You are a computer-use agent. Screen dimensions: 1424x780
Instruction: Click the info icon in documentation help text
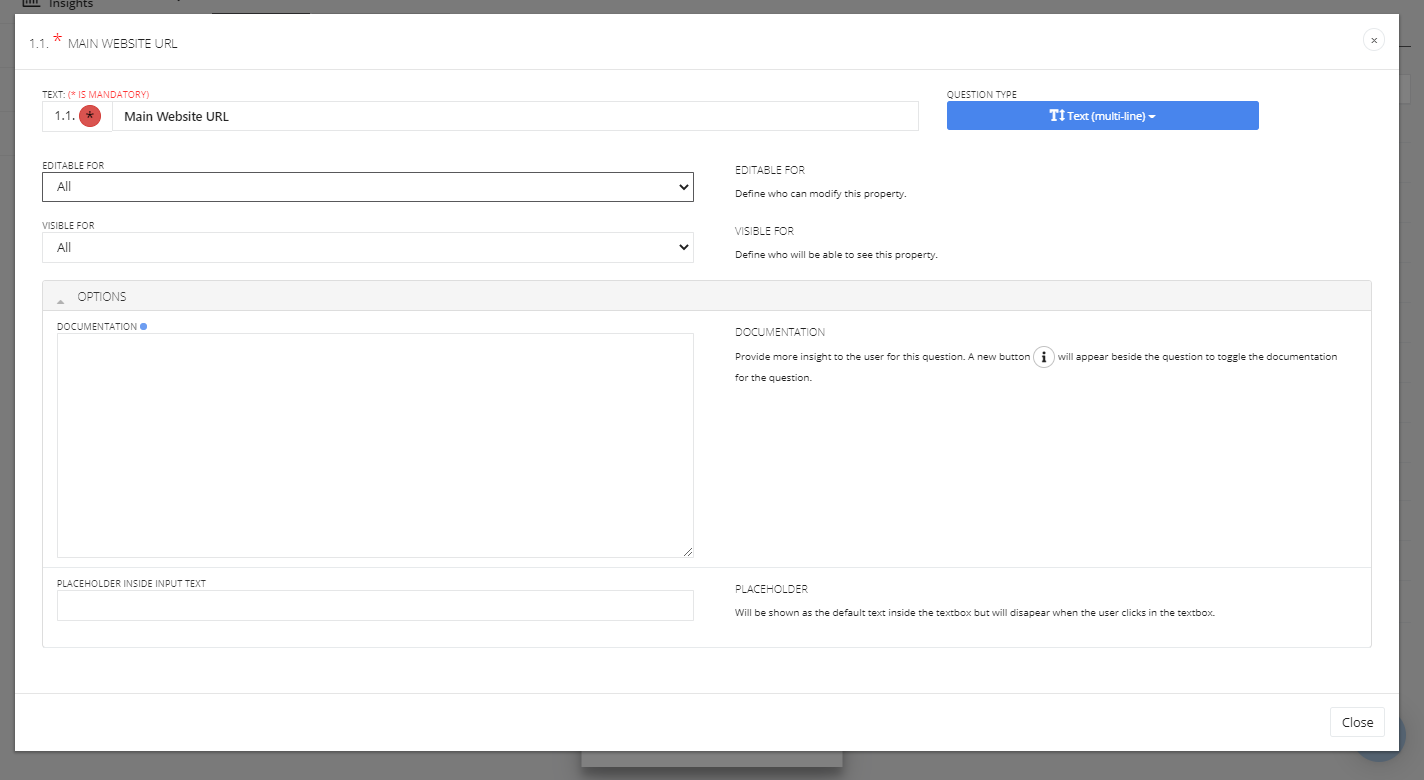click(x=1044, y=357)
